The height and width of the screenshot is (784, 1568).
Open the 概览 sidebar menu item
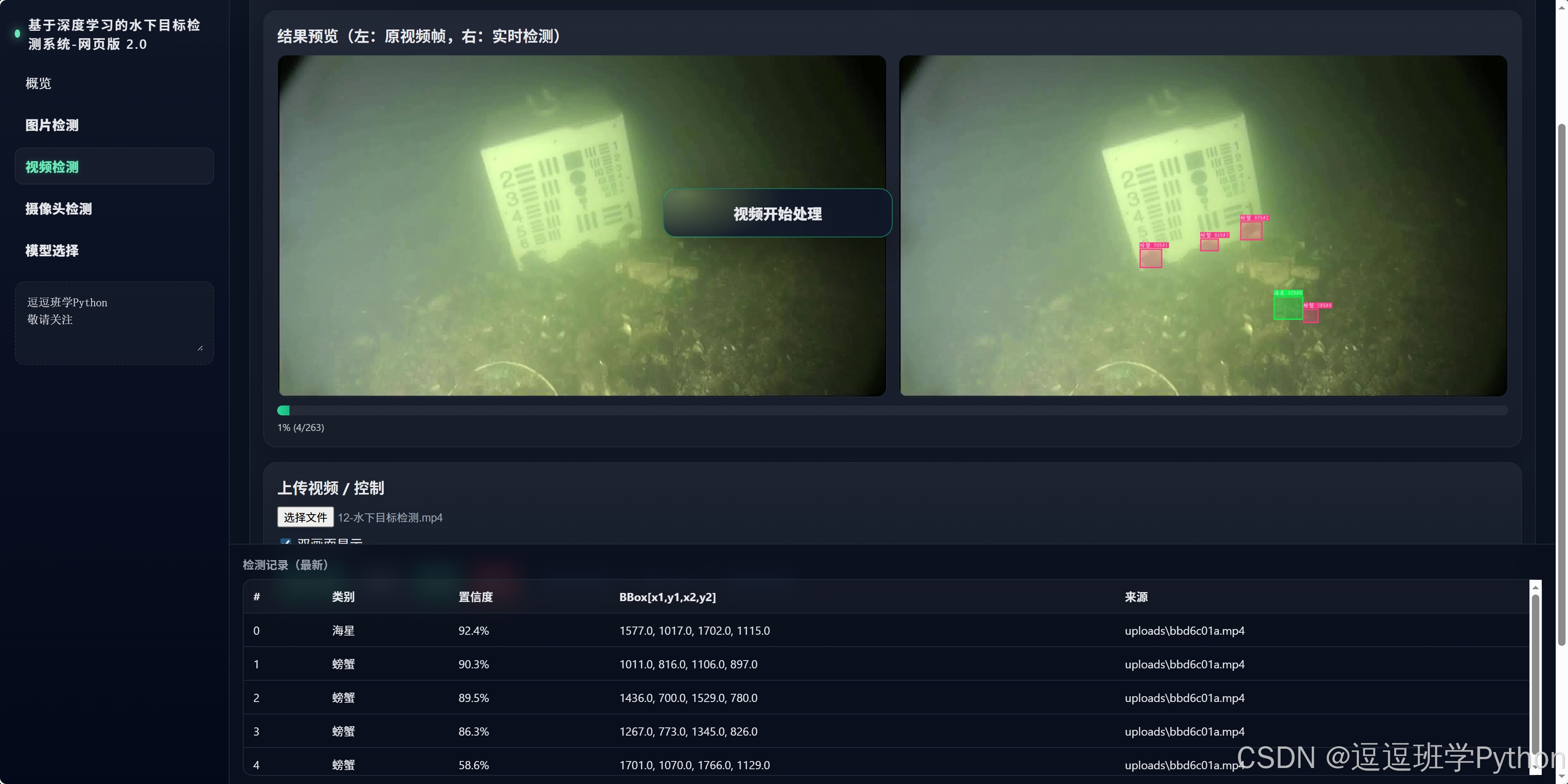click(x=39, y=83)
